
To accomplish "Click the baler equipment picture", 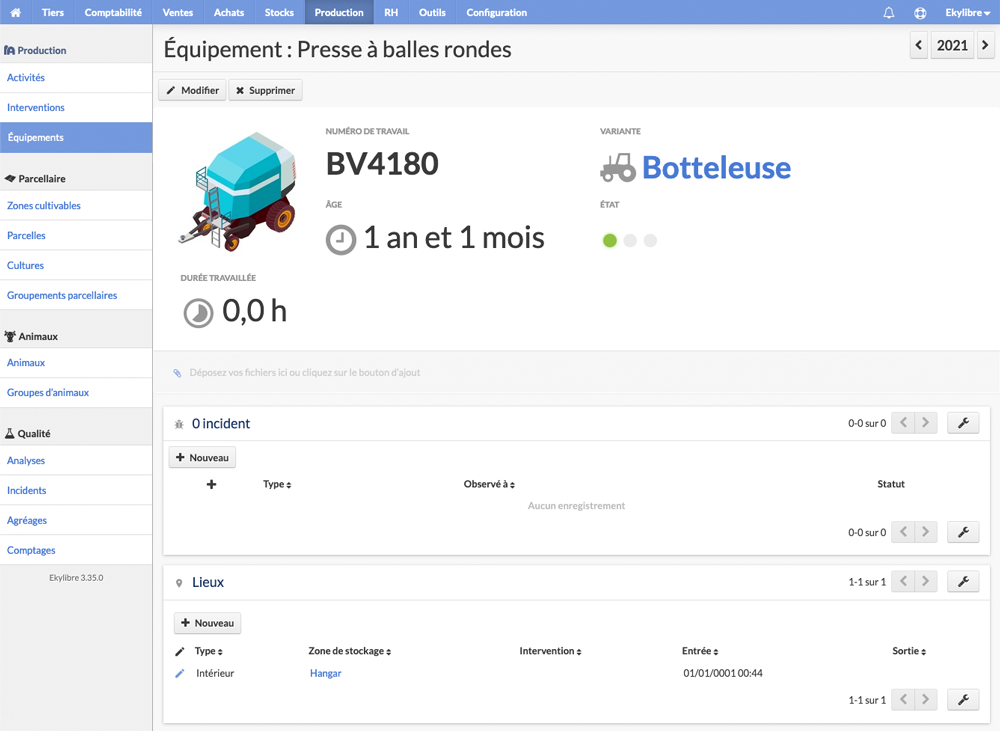I will click(x=238, y=191).
